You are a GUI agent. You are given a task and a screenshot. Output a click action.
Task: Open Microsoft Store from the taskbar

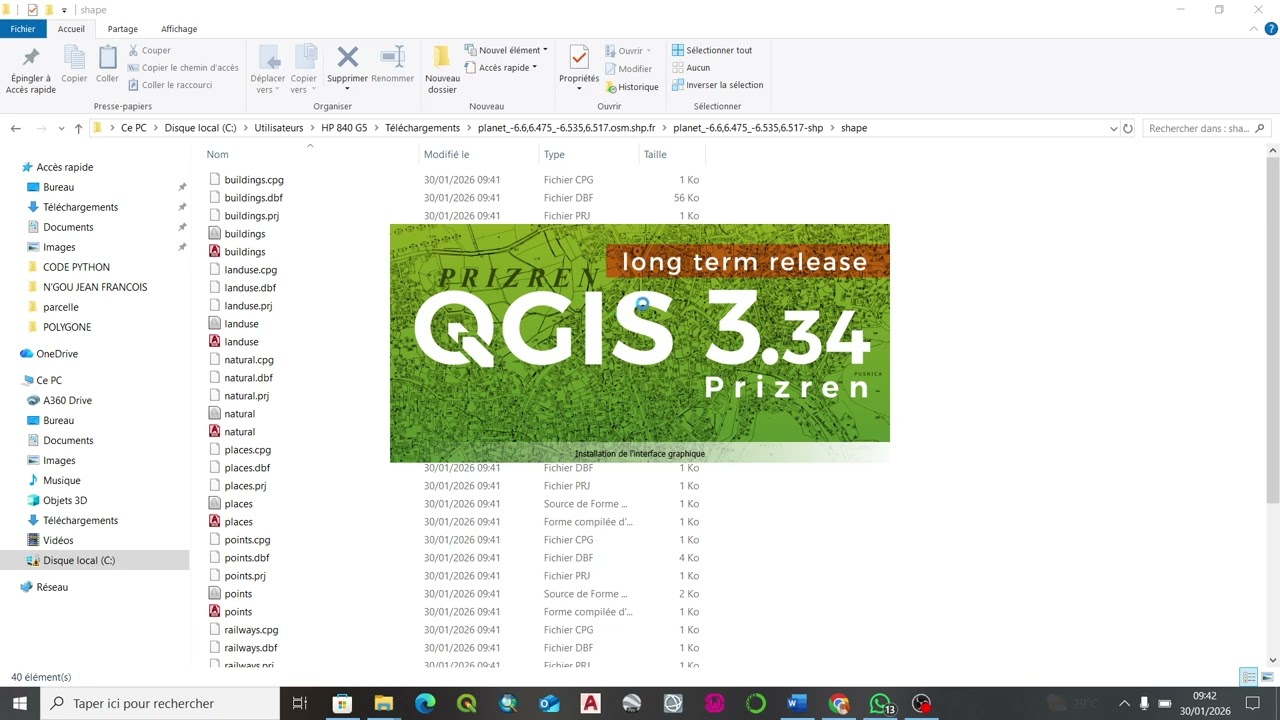342,703
